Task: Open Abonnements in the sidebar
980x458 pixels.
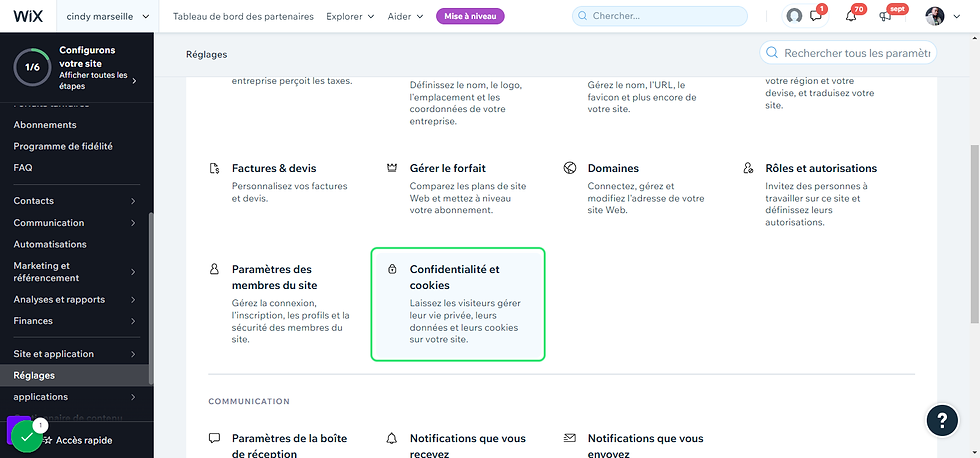Action: tap(45, 125)
